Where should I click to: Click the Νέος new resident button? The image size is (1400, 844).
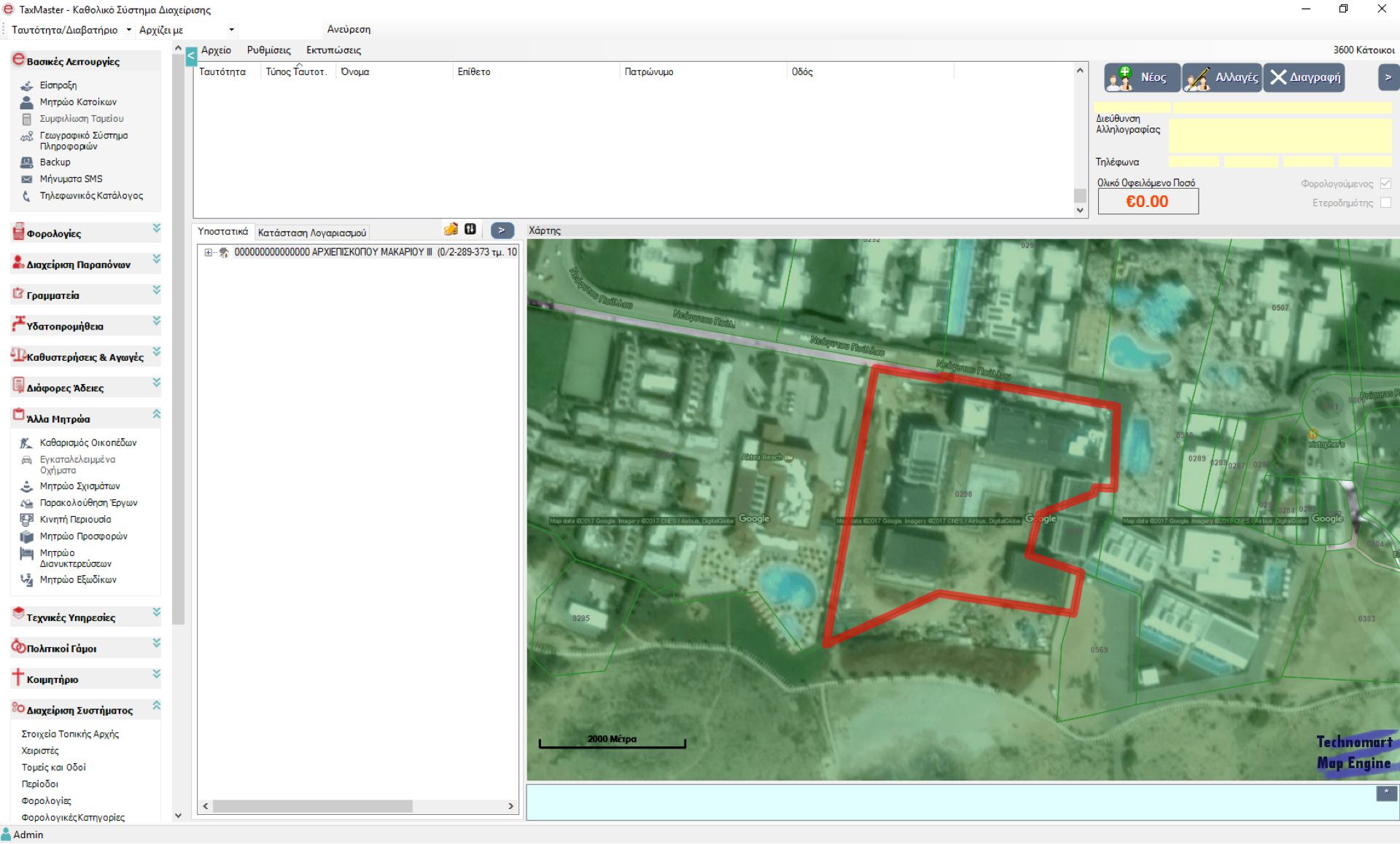point(1140,77)
